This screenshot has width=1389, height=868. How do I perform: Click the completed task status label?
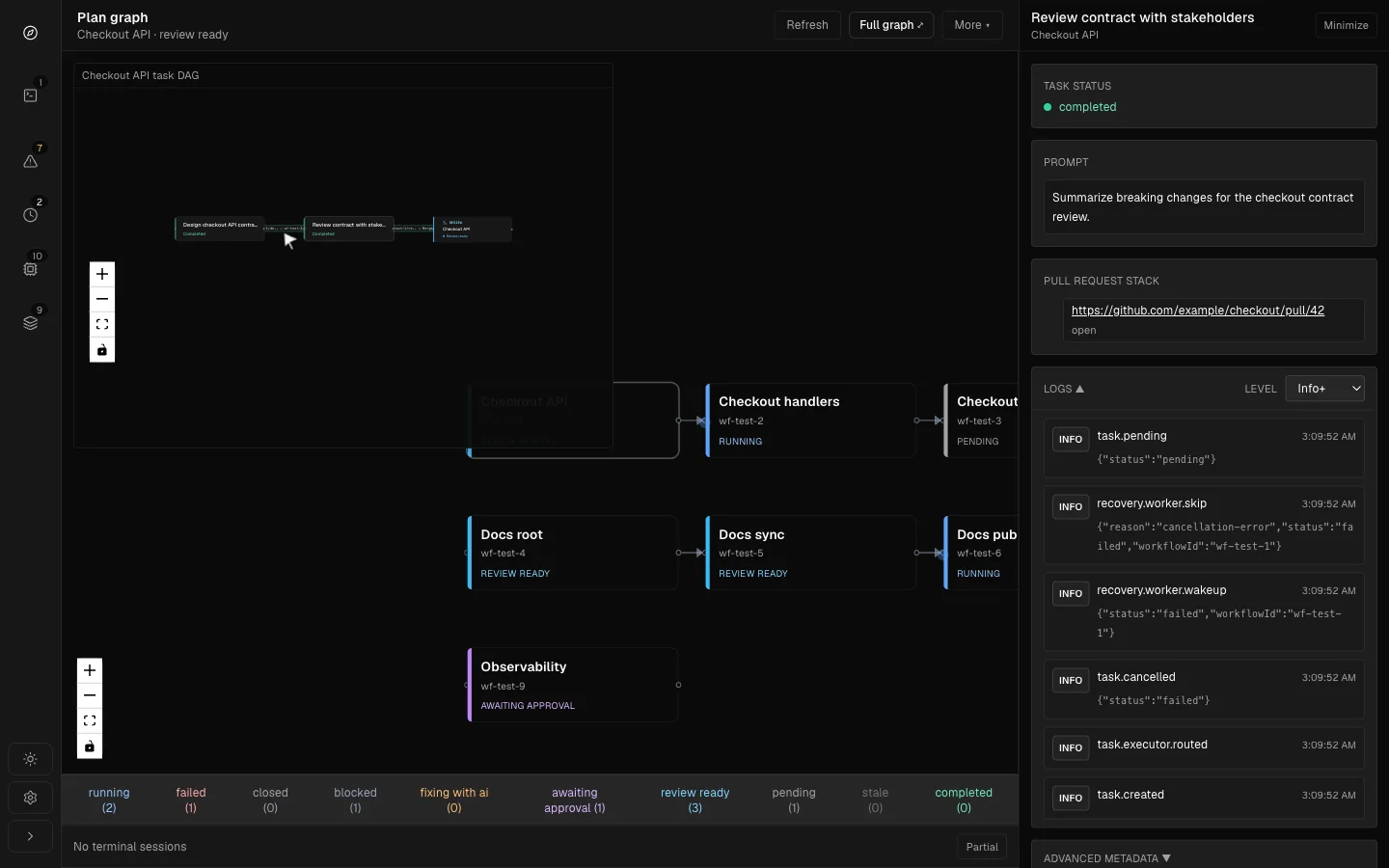[1087, 107]
